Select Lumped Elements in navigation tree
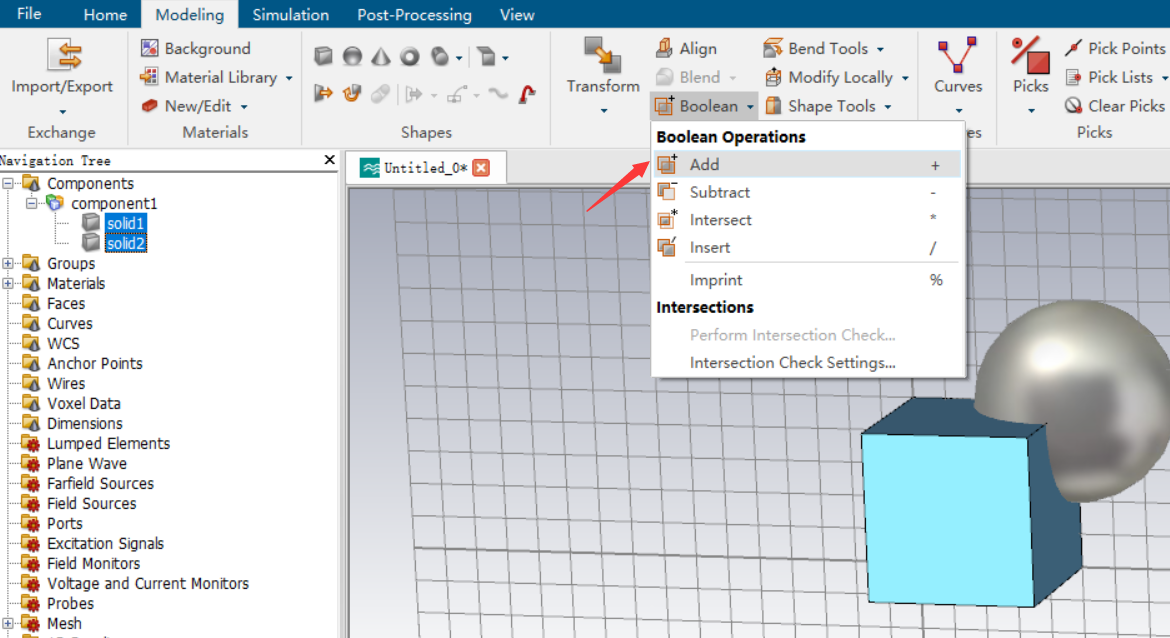1170x638 pixels. coord(108,443)
